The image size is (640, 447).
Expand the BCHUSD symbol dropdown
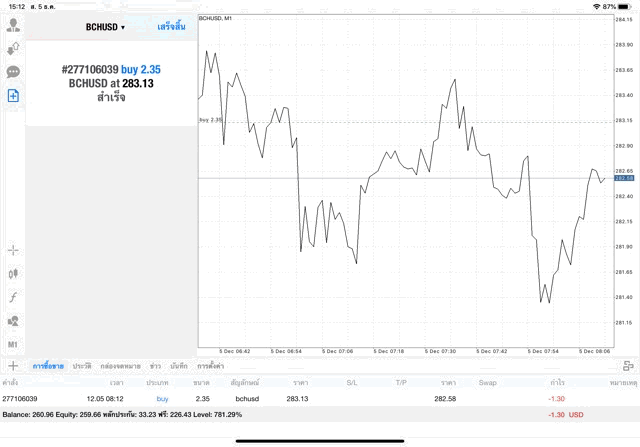(105, 27)
